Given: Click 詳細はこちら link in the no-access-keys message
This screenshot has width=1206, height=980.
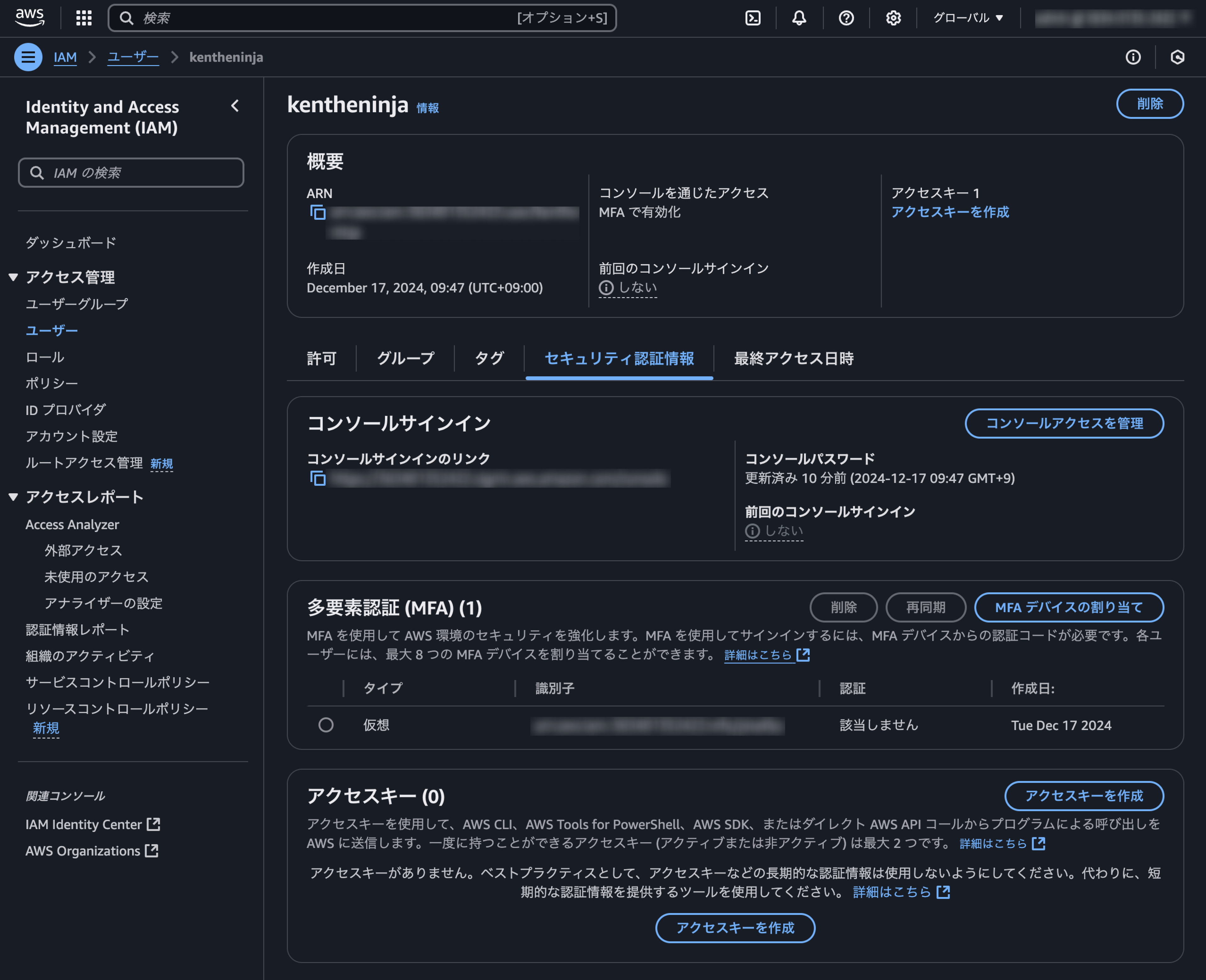Looking at the screenshot, I should (892, 892).
